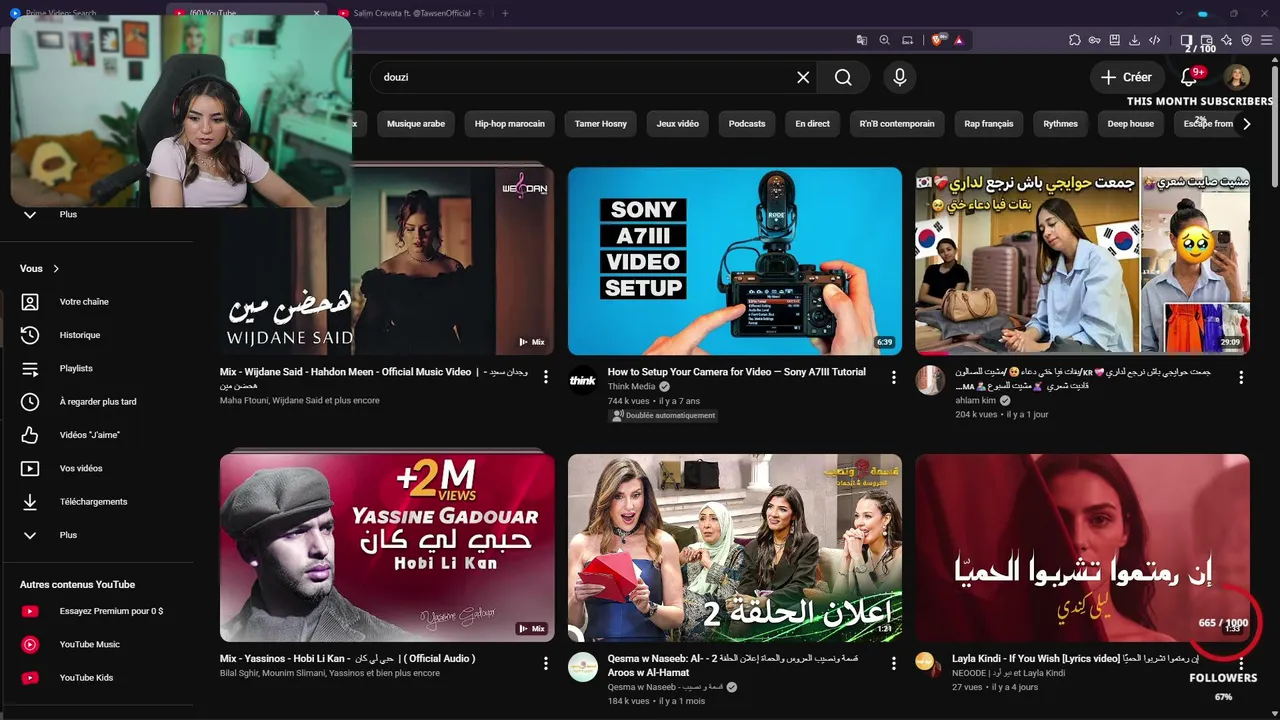
Task: Start voice search with the microphone
Action: coord(900,77)
